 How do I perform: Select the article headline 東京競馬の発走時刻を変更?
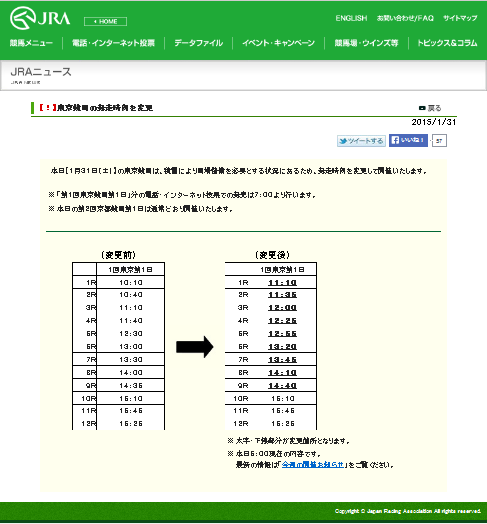coord(105,108)
